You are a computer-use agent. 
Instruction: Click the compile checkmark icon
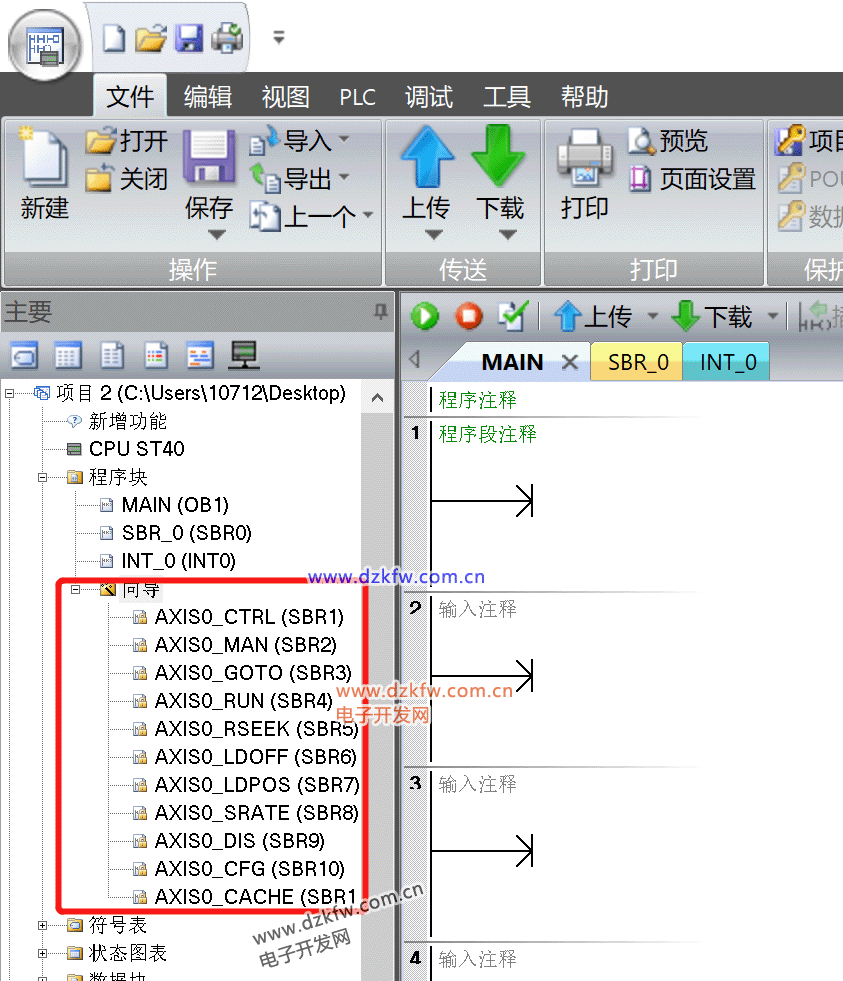[512, 317]
